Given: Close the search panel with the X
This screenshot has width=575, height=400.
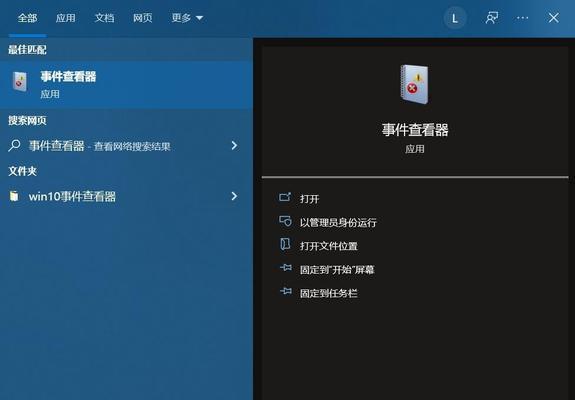Looking at the screenshot, I should click(554, 18).
